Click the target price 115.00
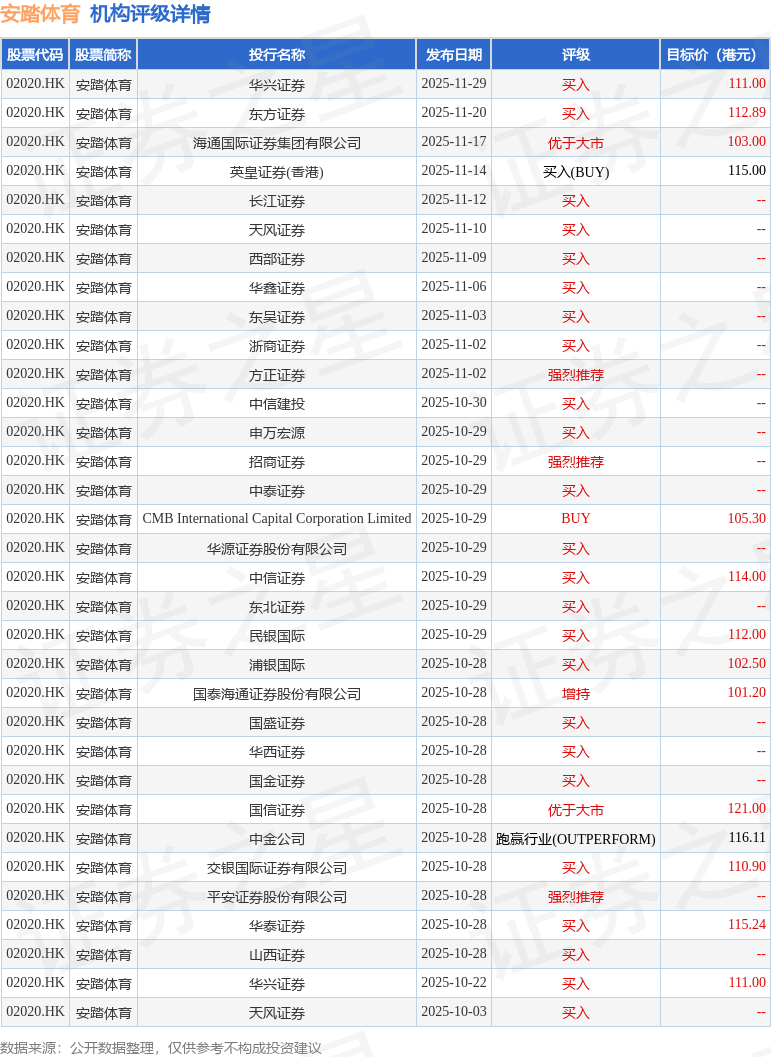The height and width of the screenshot is (1057, 771). tap(747, 171)
